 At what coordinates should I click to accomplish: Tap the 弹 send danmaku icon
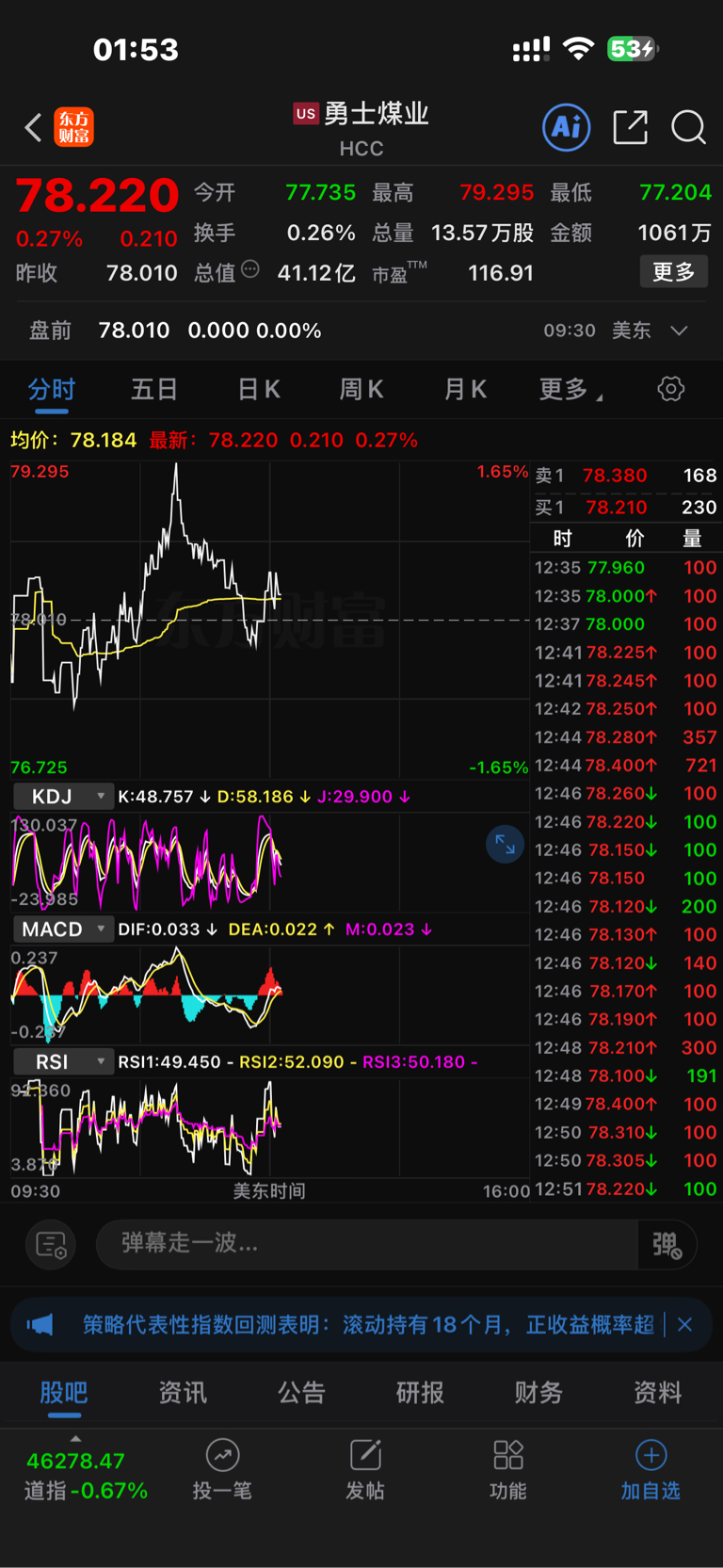click(667, 1245)
